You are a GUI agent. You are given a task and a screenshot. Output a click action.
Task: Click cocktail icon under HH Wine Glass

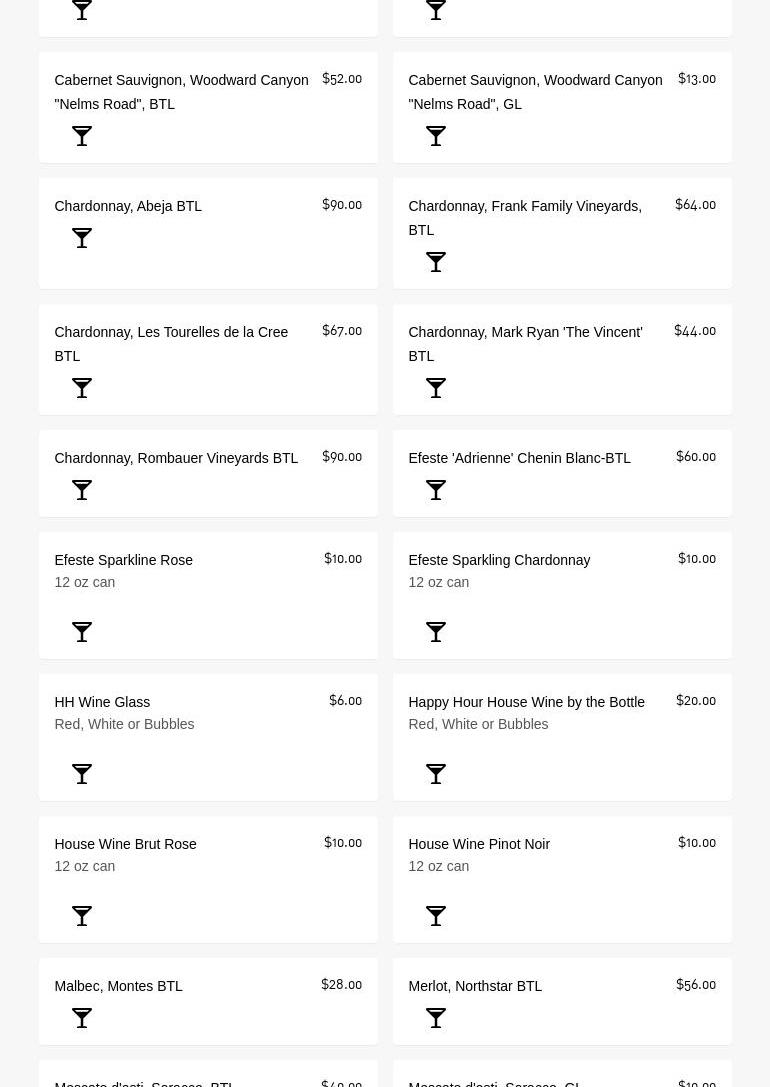[82, 774]
